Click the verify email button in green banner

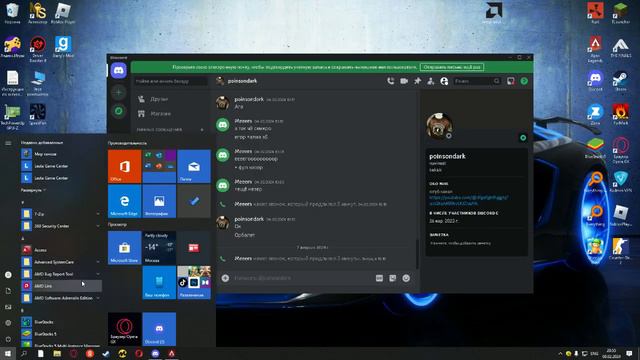tap(451, 67)
